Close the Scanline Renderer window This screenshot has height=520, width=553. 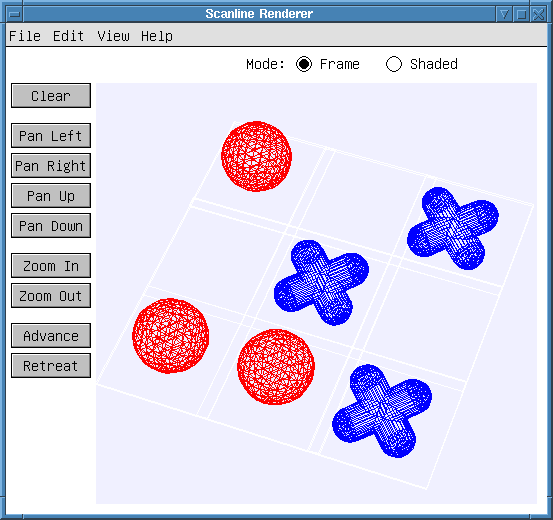(x=539, y=14)
